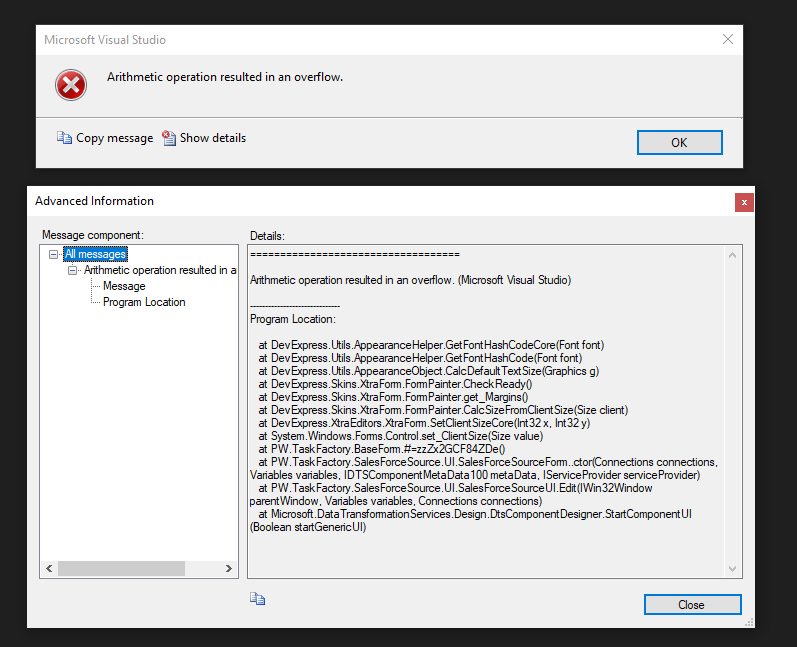Click the Advanced Information resize grip
Viewport: 797px width, 647px height.
point(749,622)
